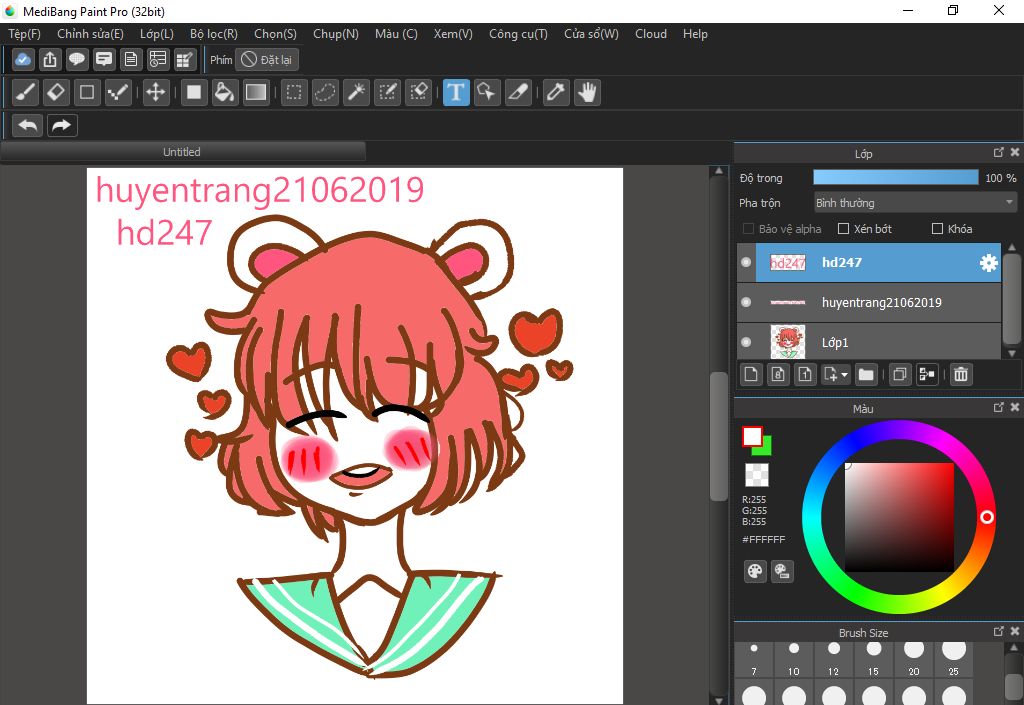Select the Magic Wand tool
This screenshot has height=705, width=1024.
355,93
